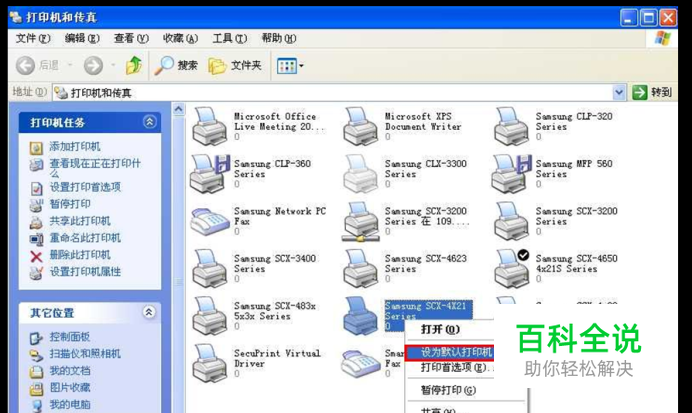Click the scanner and camera sidebar icon
The width and height of the screenshot is (692, 413).
pos(36,355)
